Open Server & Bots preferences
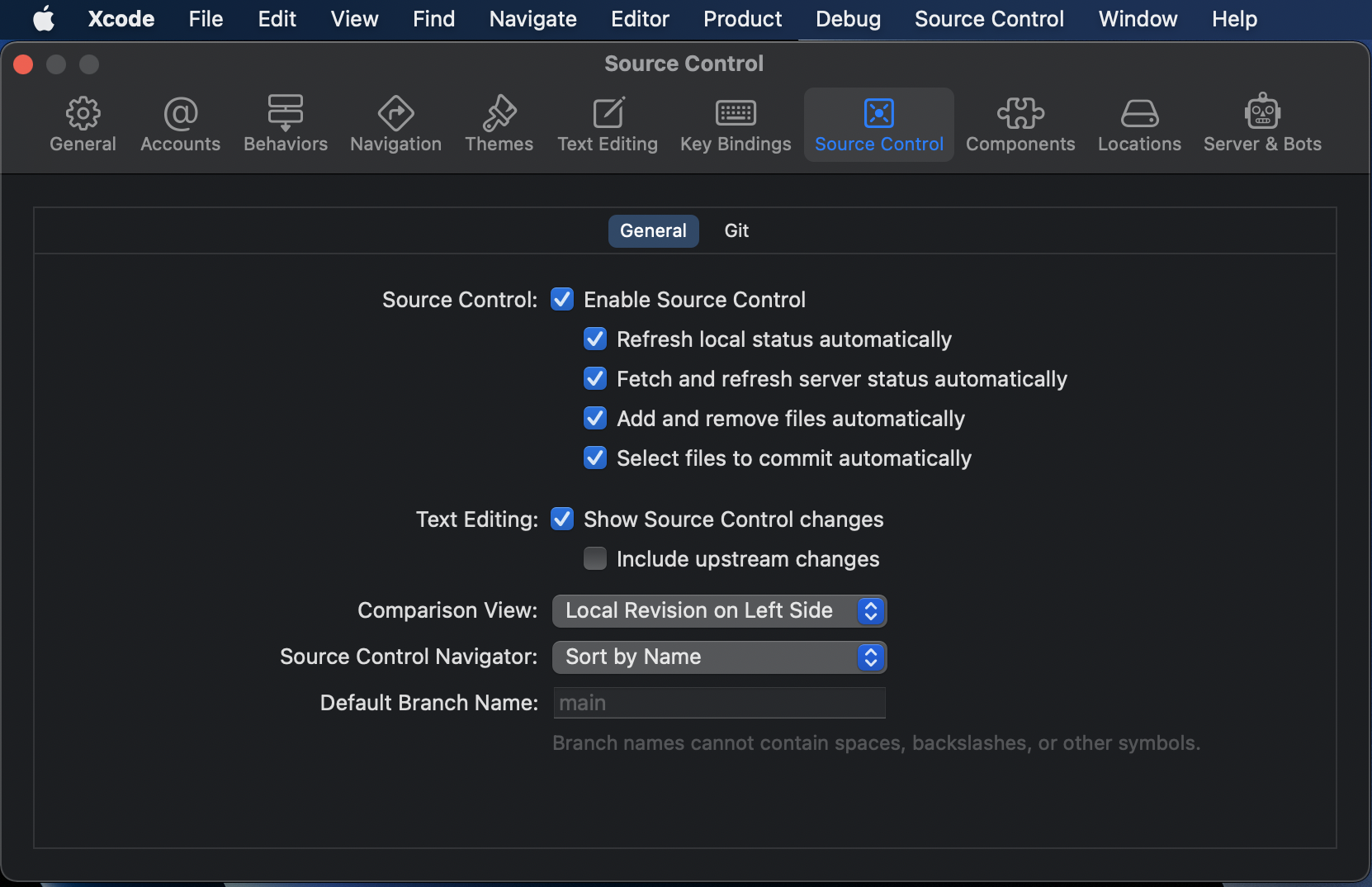The image size is (1372, 887). coord(1262,124)
